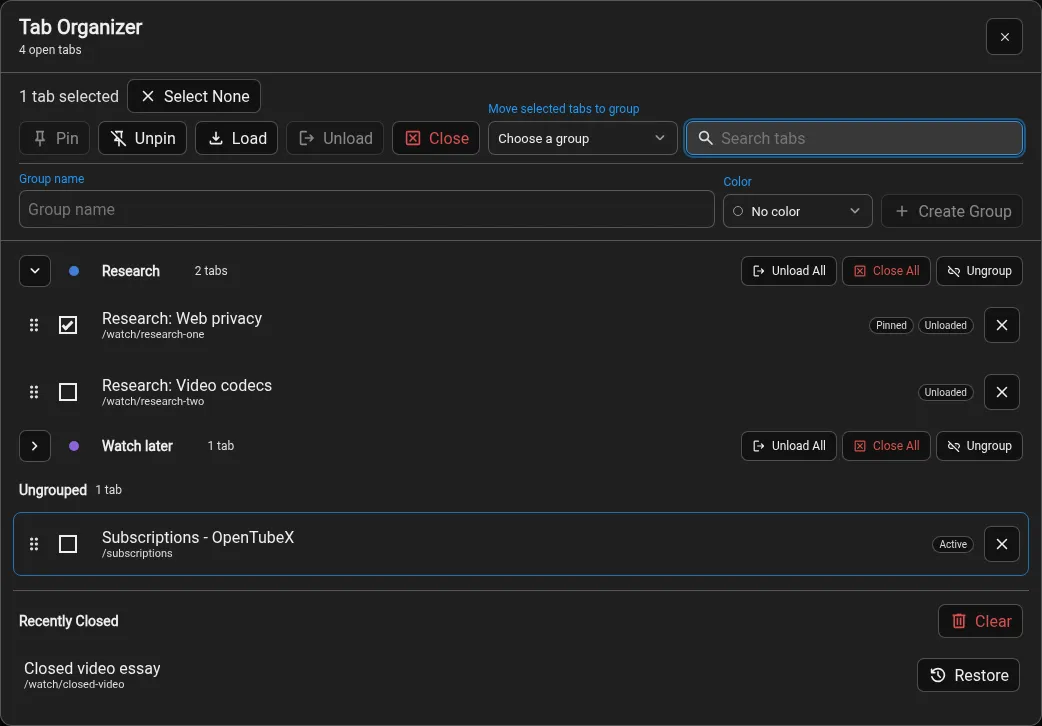This screenshot has height=726, width=1042.
Task: Click the Active badge on Subscriptions
Action: click(x=953, y=544)
